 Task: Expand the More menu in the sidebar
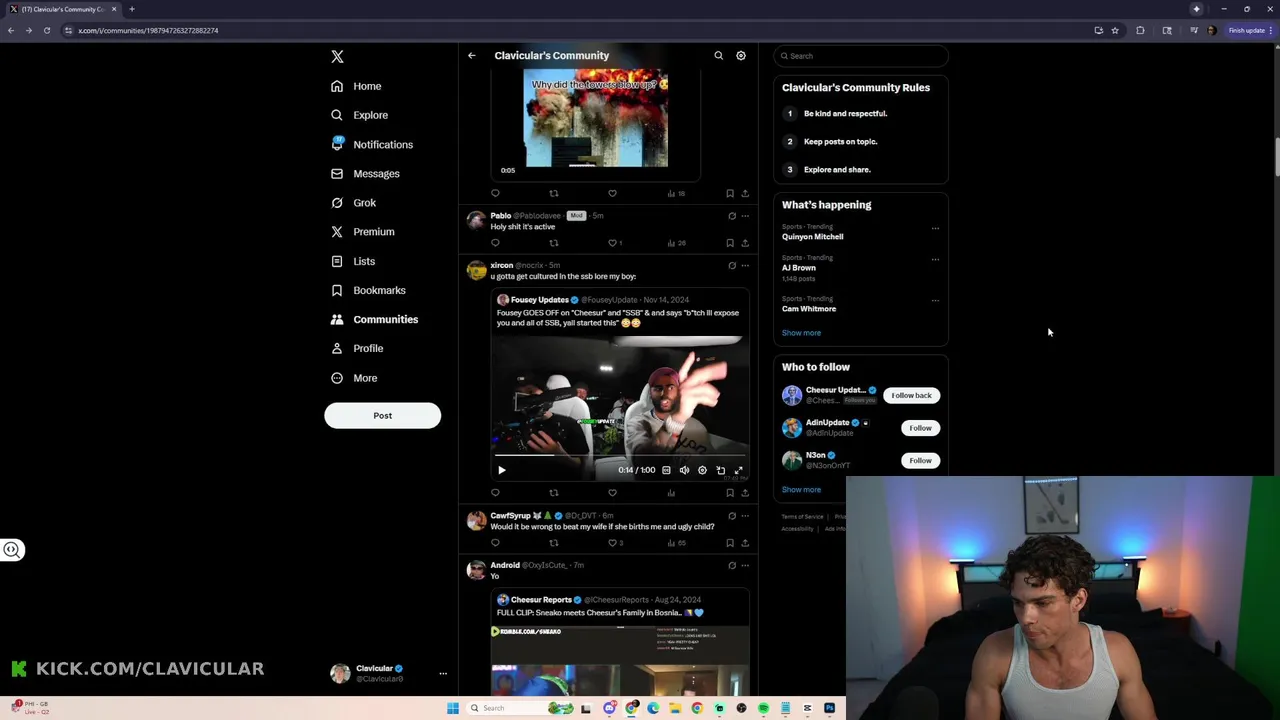coord(354,378)
